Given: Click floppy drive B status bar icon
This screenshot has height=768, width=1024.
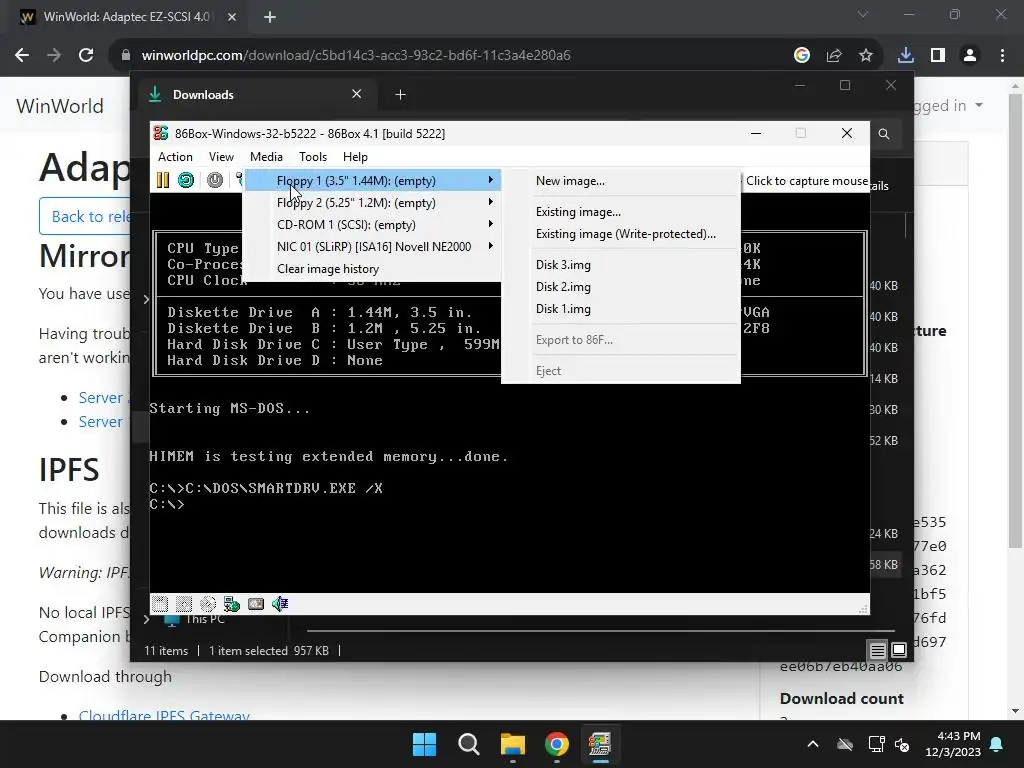Looking at the screenshot, I should (184, 604).
